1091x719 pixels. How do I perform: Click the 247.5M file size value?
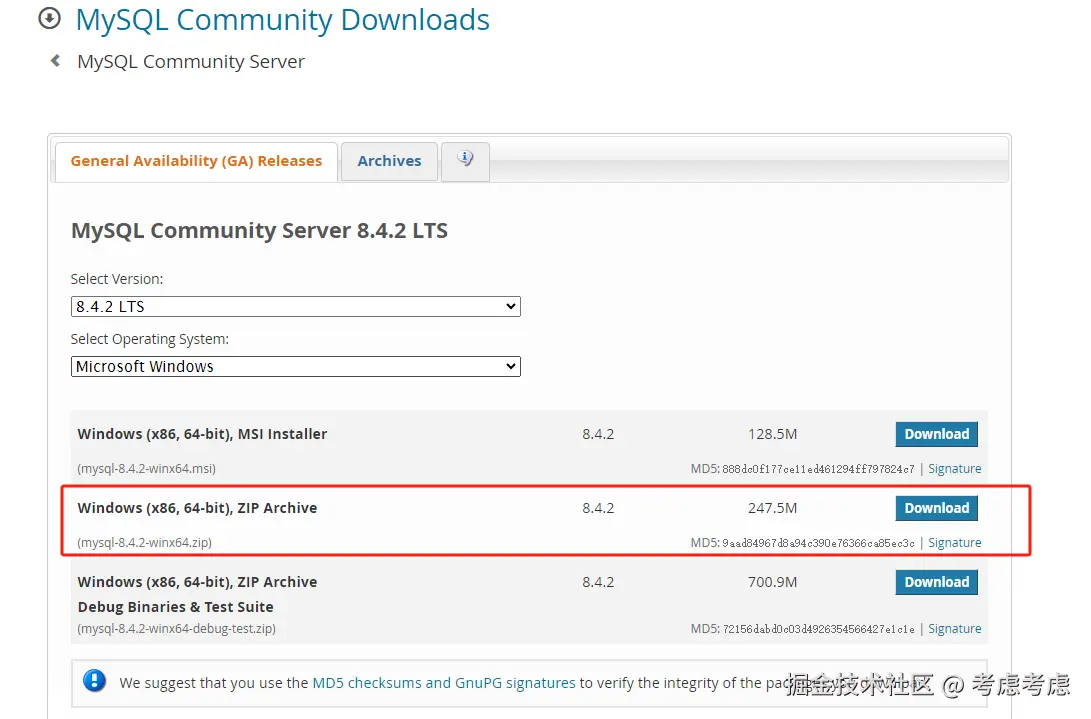(772, 508)
